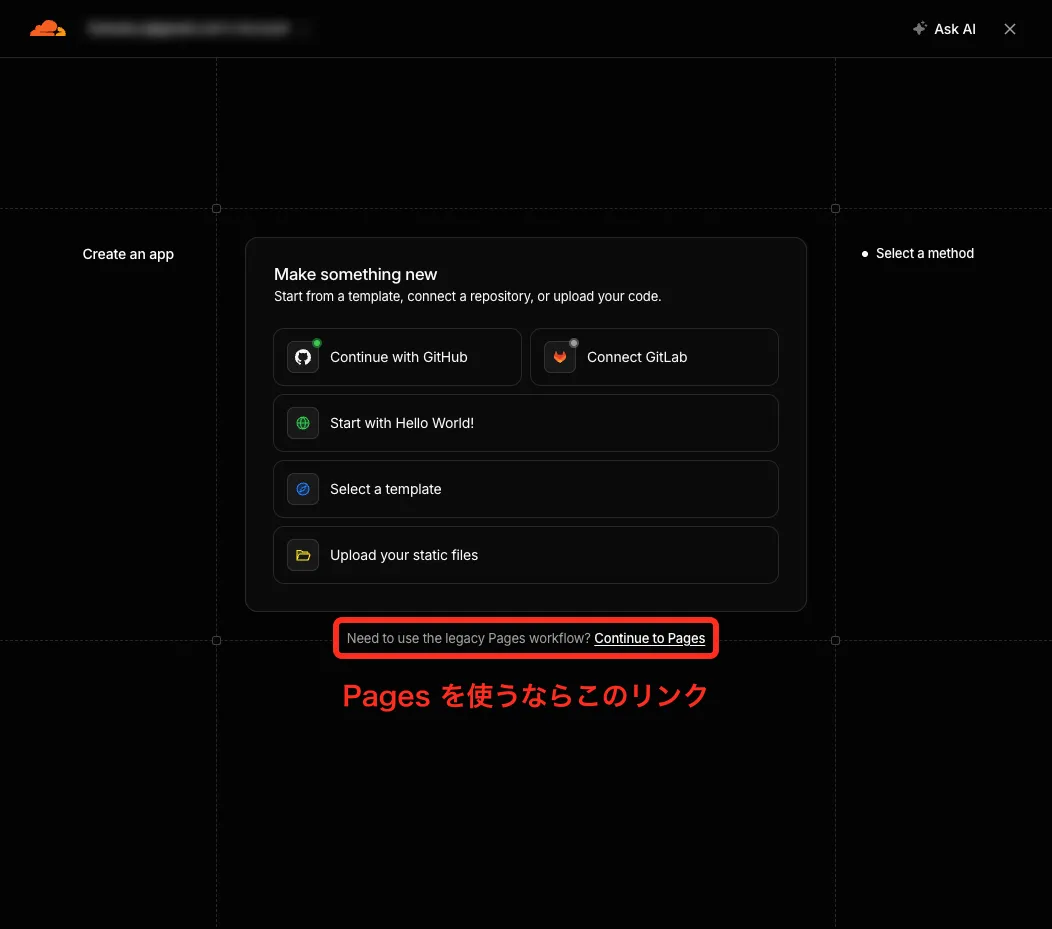Follow the Continue to Pages link
The width and height of the screenshot is (1052, 929).
[x=649, y=638]
